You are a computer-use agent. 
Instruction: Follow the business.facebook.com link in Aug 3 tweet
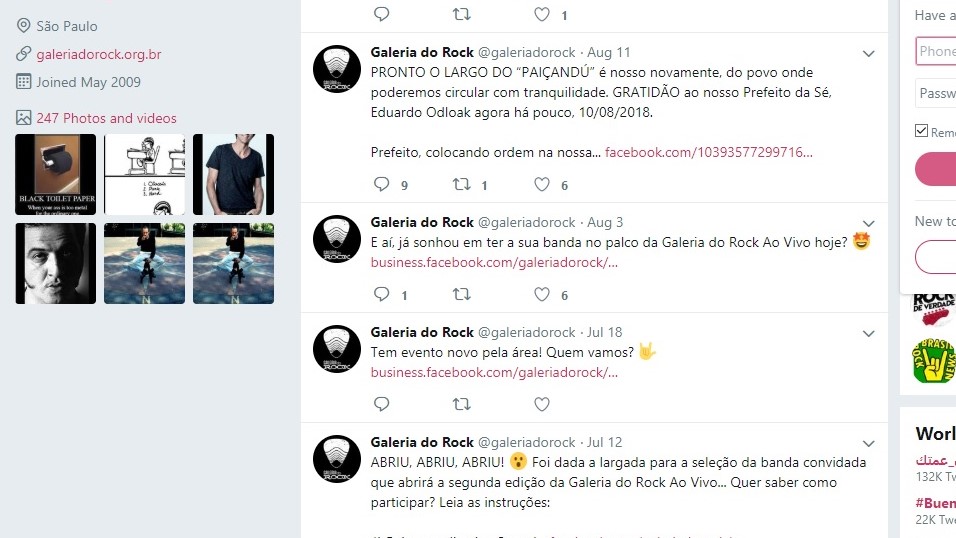pos(494,262)
